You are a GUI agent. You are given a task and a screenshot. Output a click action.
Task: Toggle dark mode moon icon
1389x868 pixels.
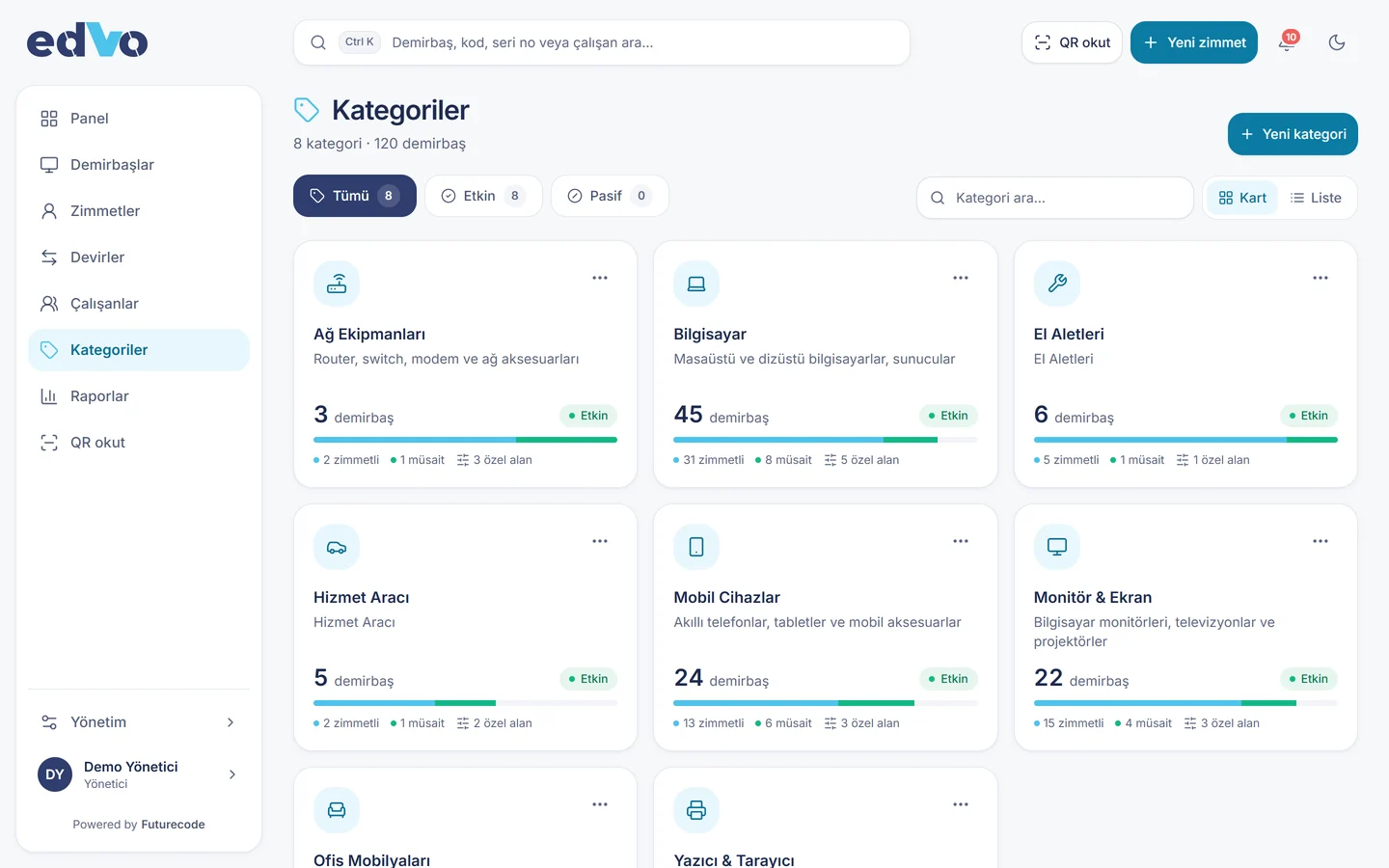1337,42
